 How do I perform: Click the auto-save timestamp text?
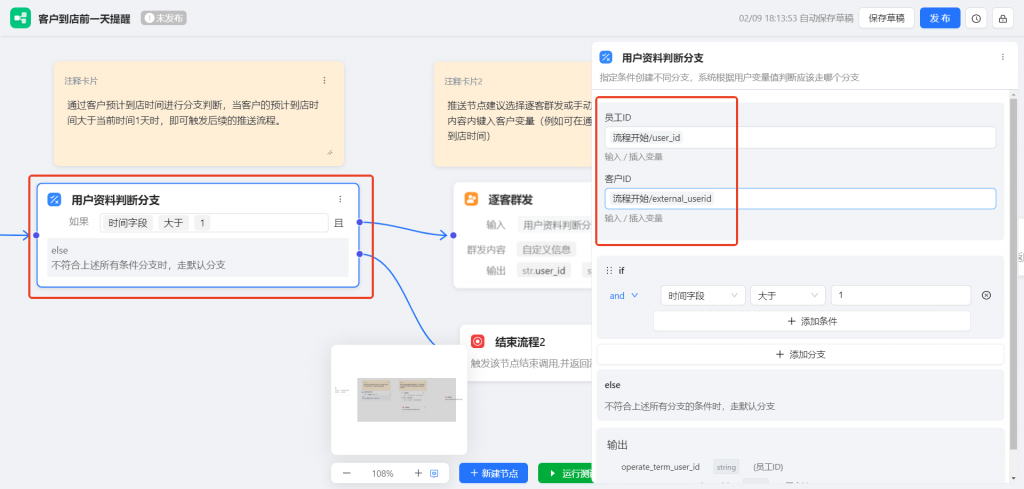[796, 18]
